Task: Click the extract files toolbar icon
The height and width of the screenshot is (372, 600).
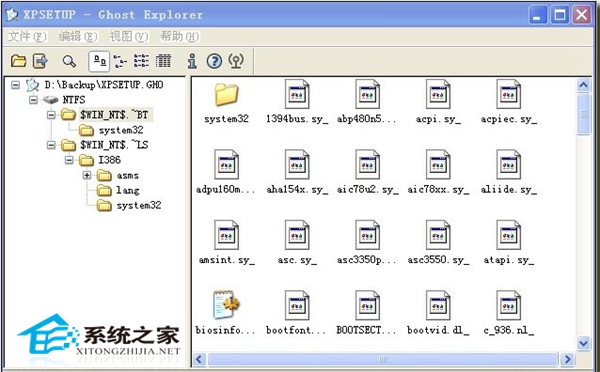Action: [40, 61]
